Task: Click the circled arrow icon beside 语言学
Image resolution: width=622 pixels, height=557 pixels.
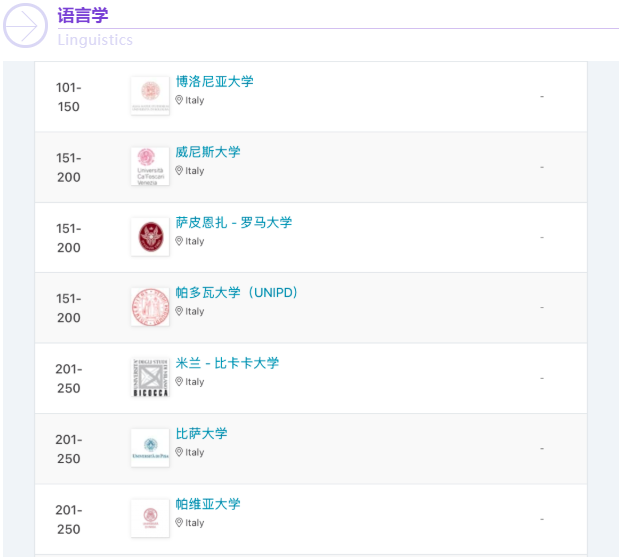Action: (25, 26)
